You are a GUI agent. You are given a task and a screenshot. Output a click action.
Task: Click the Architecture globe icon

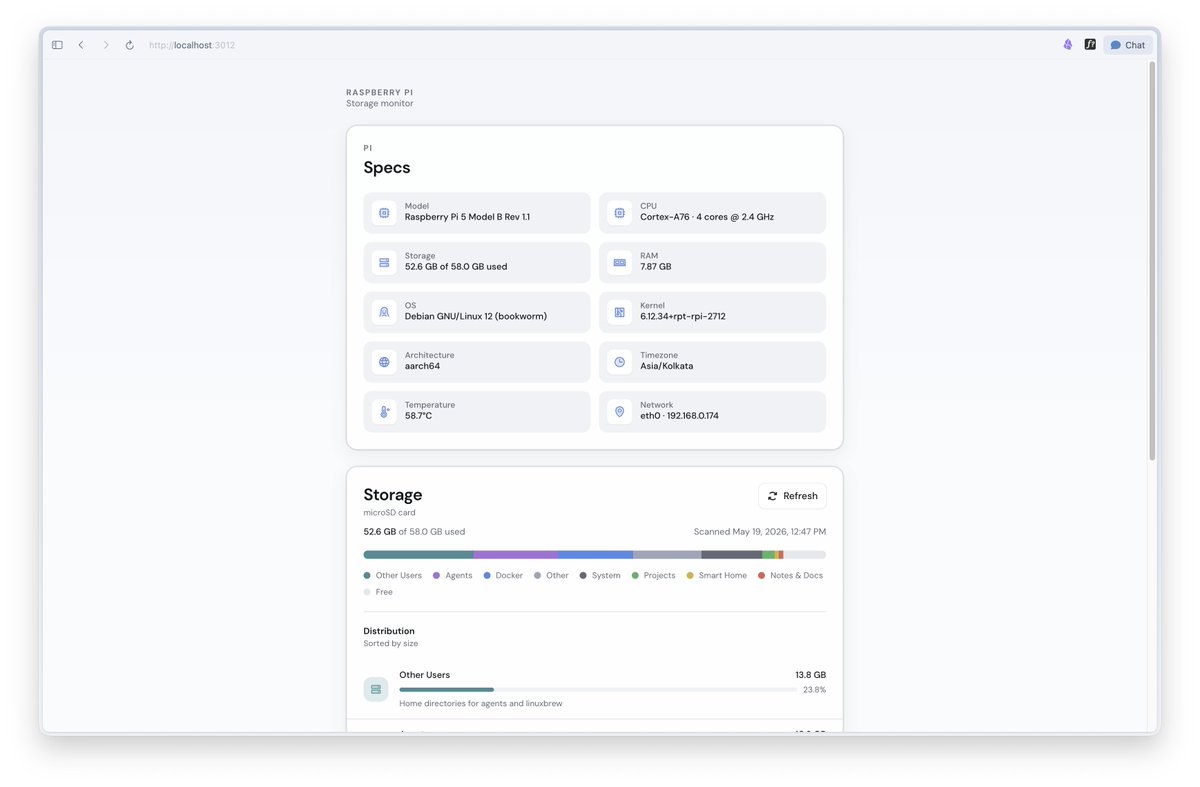384,362
